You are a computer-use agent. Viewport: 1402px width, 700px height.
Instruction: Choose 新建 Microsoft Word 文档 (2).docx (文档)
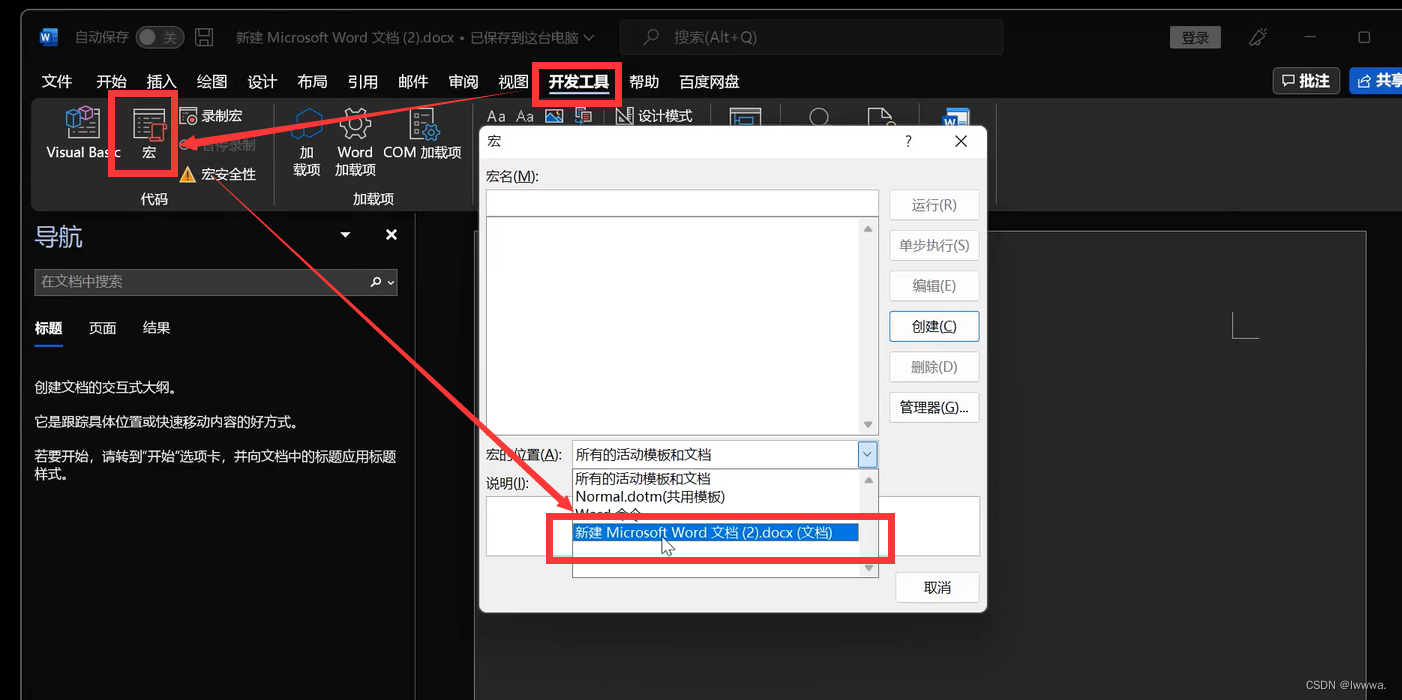pyautogui.click(x=715, y=532)
